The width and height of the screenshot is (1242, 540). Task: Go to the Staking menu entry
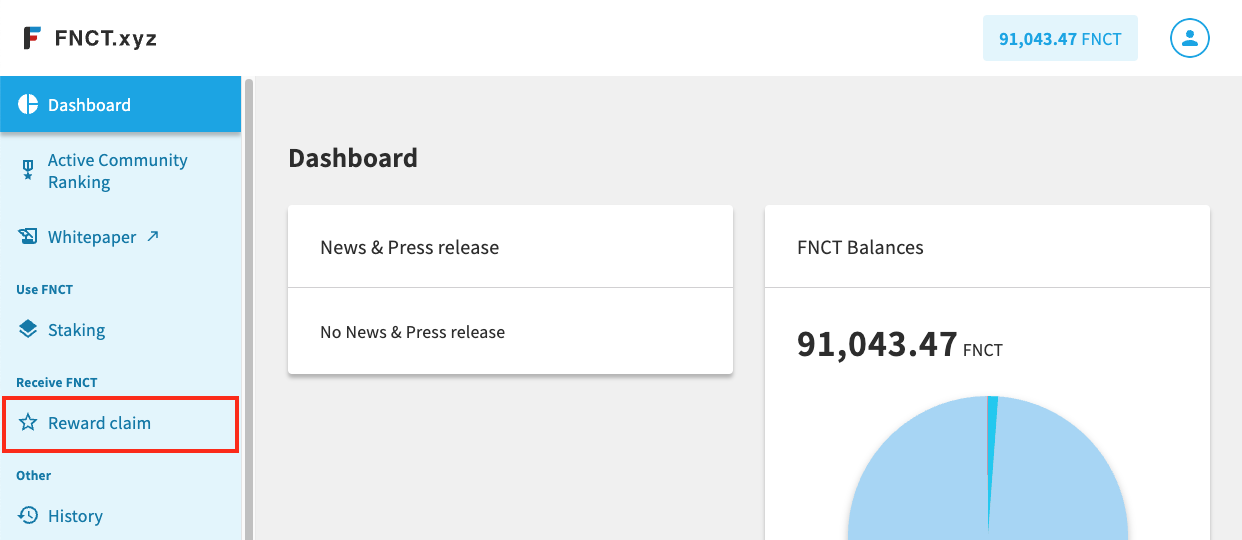(120, 330)
